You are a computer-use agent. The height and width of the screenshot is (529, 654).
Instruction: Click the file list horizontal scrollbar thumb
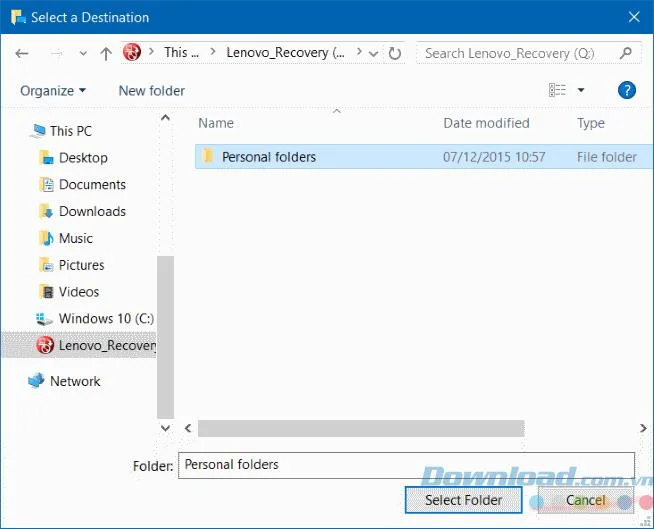(361, 428)
